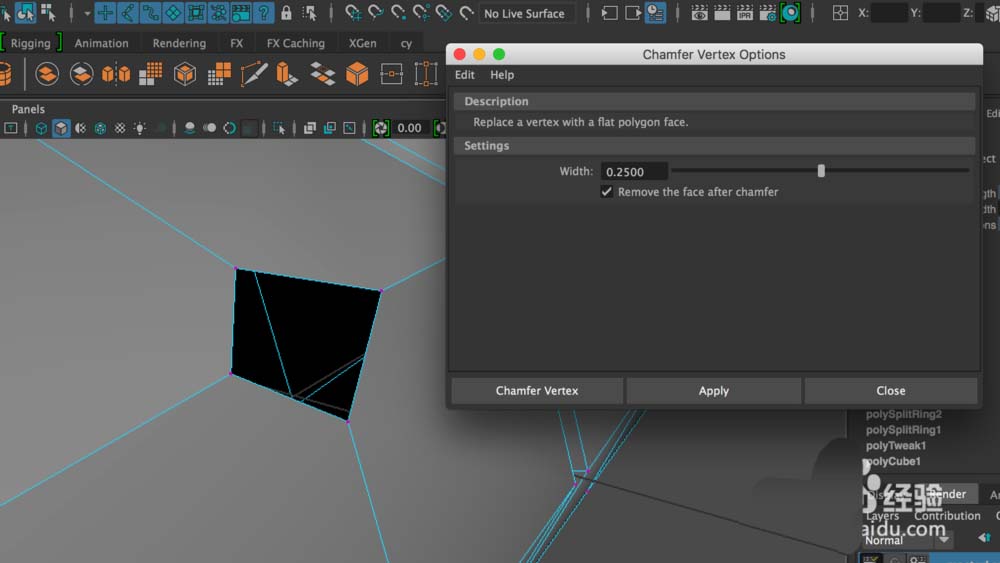Click the question mark selection mask icon
1000x563 pixels.
pos(263,13)
